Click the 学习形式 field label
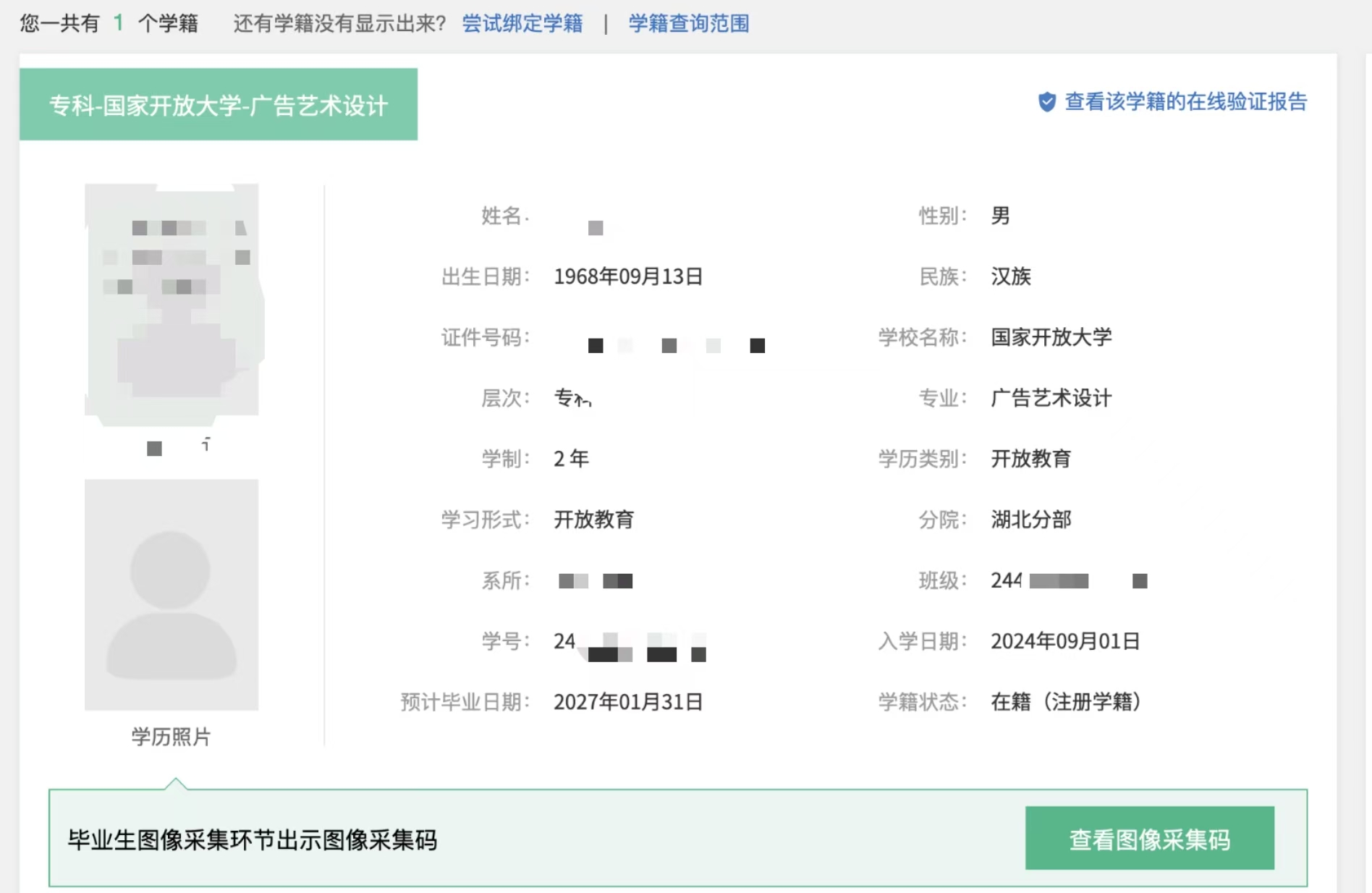Viewport: 1372px width, 893px height. tap(486, 520)
